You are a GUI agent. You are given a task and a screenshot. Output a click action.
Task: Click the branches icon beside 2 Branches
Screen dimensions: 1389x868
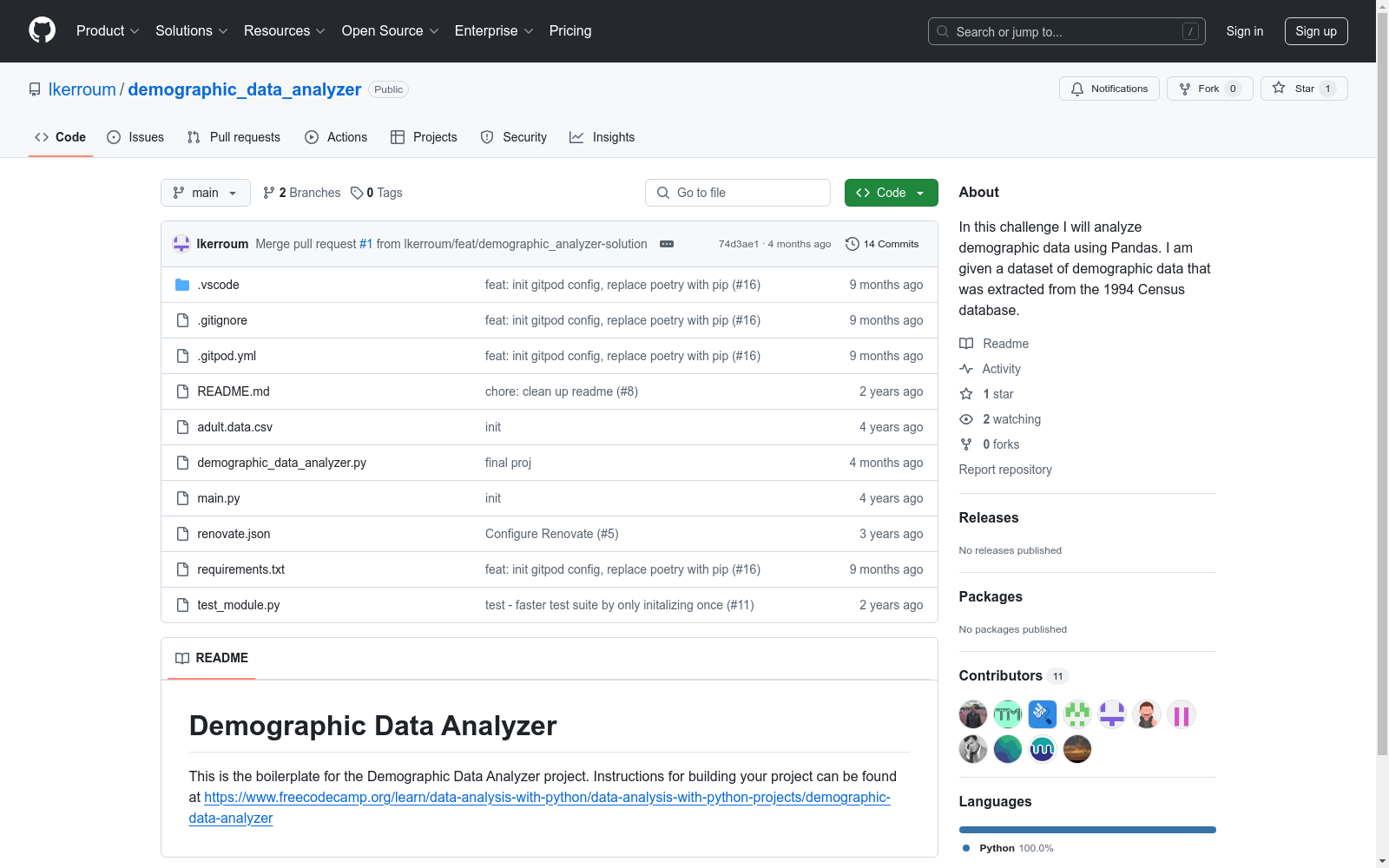tap(269, 193)
